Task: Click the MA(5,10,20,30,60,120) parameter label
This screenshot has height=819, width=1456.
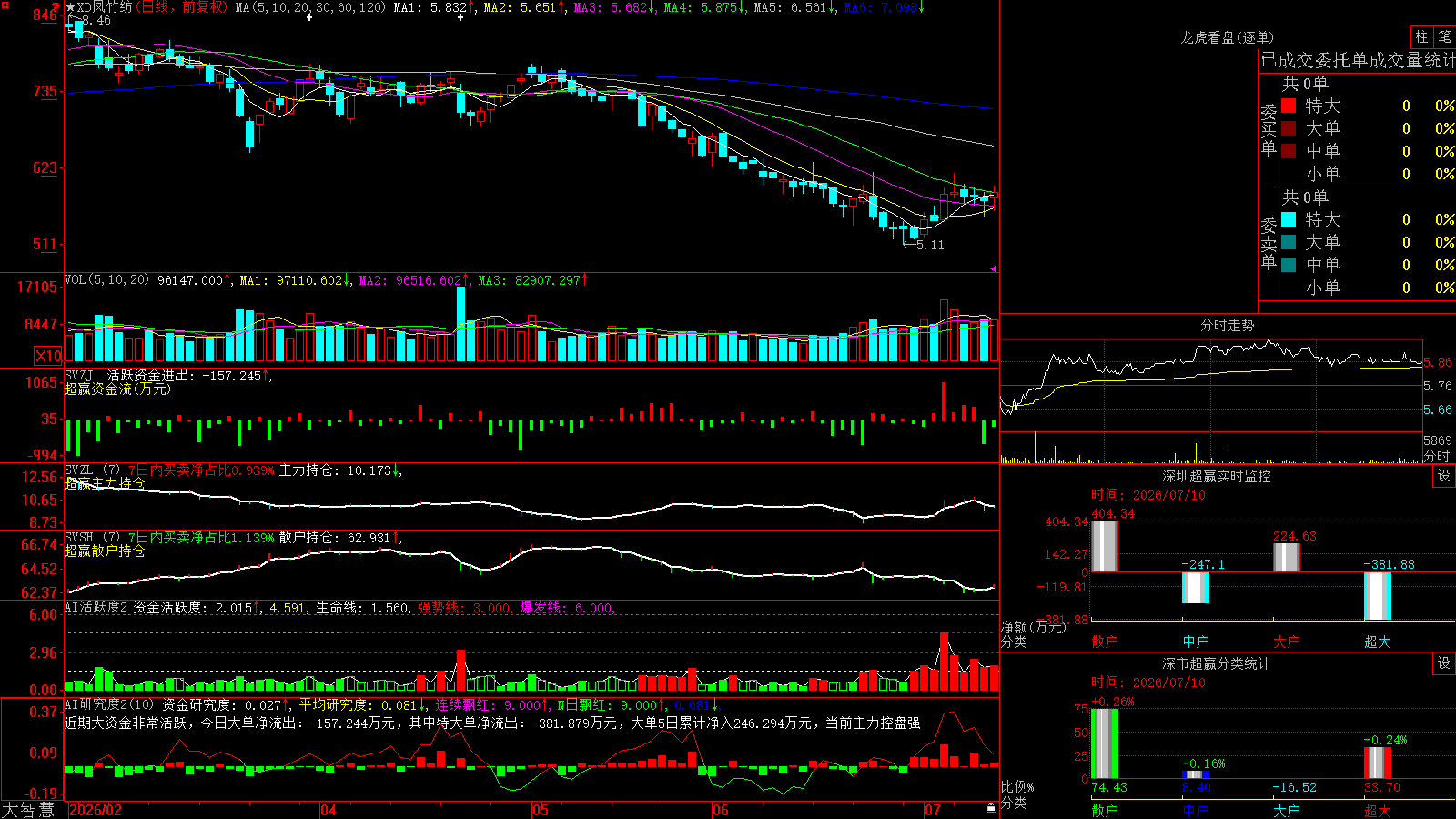Action: [x=311, y=7]
